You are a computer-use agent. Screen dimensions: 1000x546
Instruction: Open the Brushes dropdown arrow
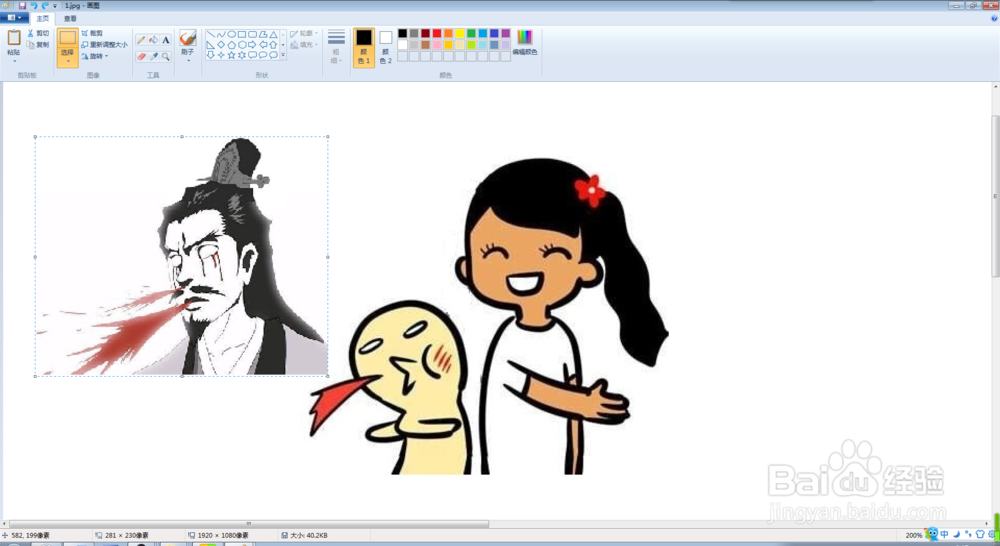pos(188,60)
